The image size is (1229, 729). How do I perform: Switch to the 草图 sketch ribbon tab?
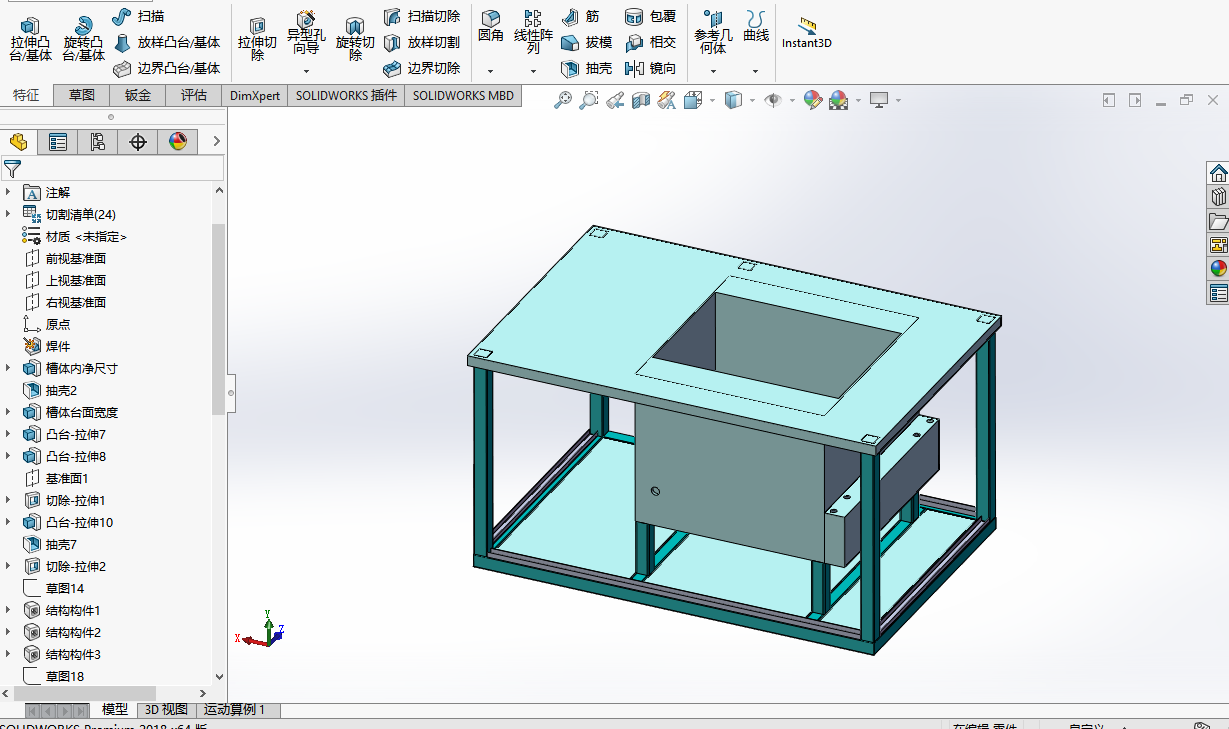click(82, 95)
